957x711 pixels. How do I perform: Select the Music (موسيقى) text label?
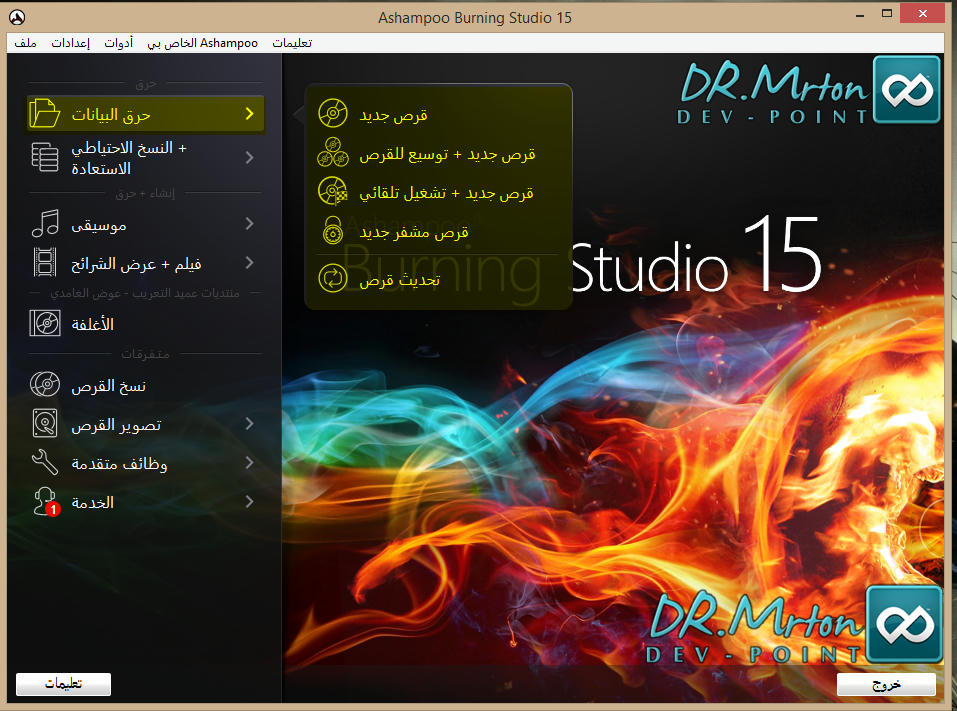point(99,225)
